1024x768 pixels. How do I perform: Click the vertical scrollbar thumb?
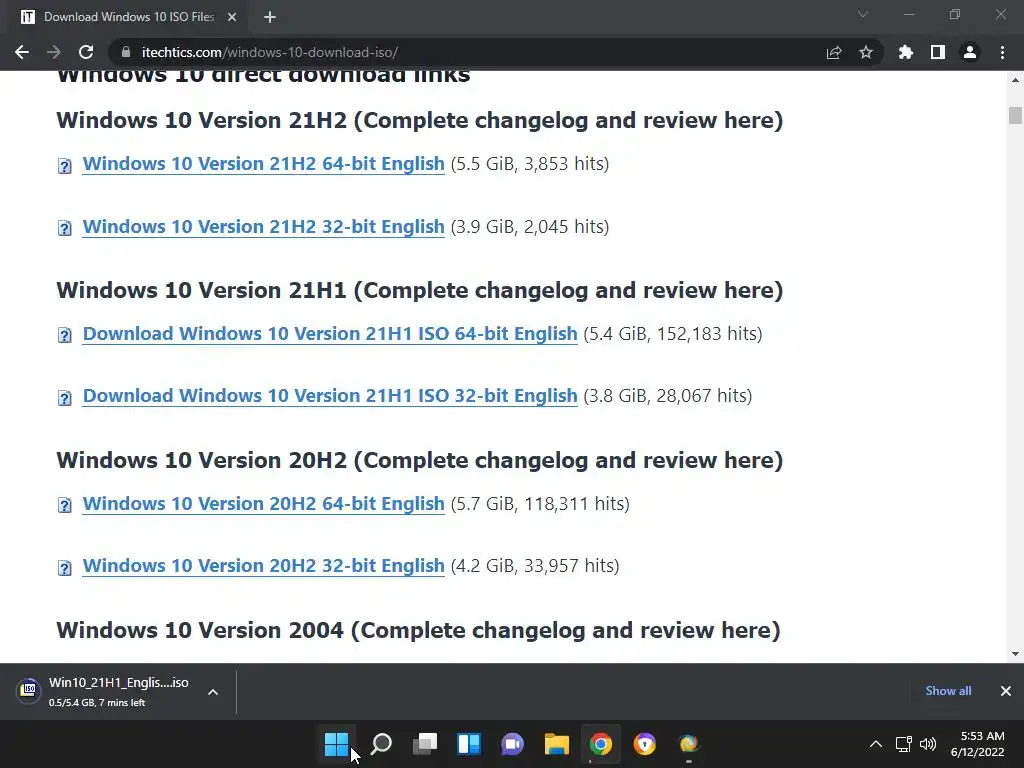pos(1015,115)
